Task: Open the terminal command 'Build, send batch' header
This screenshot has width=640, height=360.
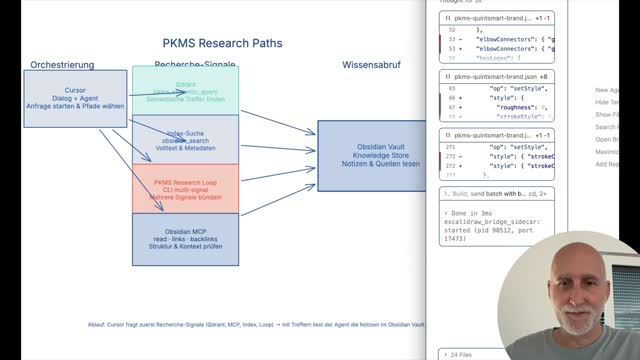Action: click(497, 194)
